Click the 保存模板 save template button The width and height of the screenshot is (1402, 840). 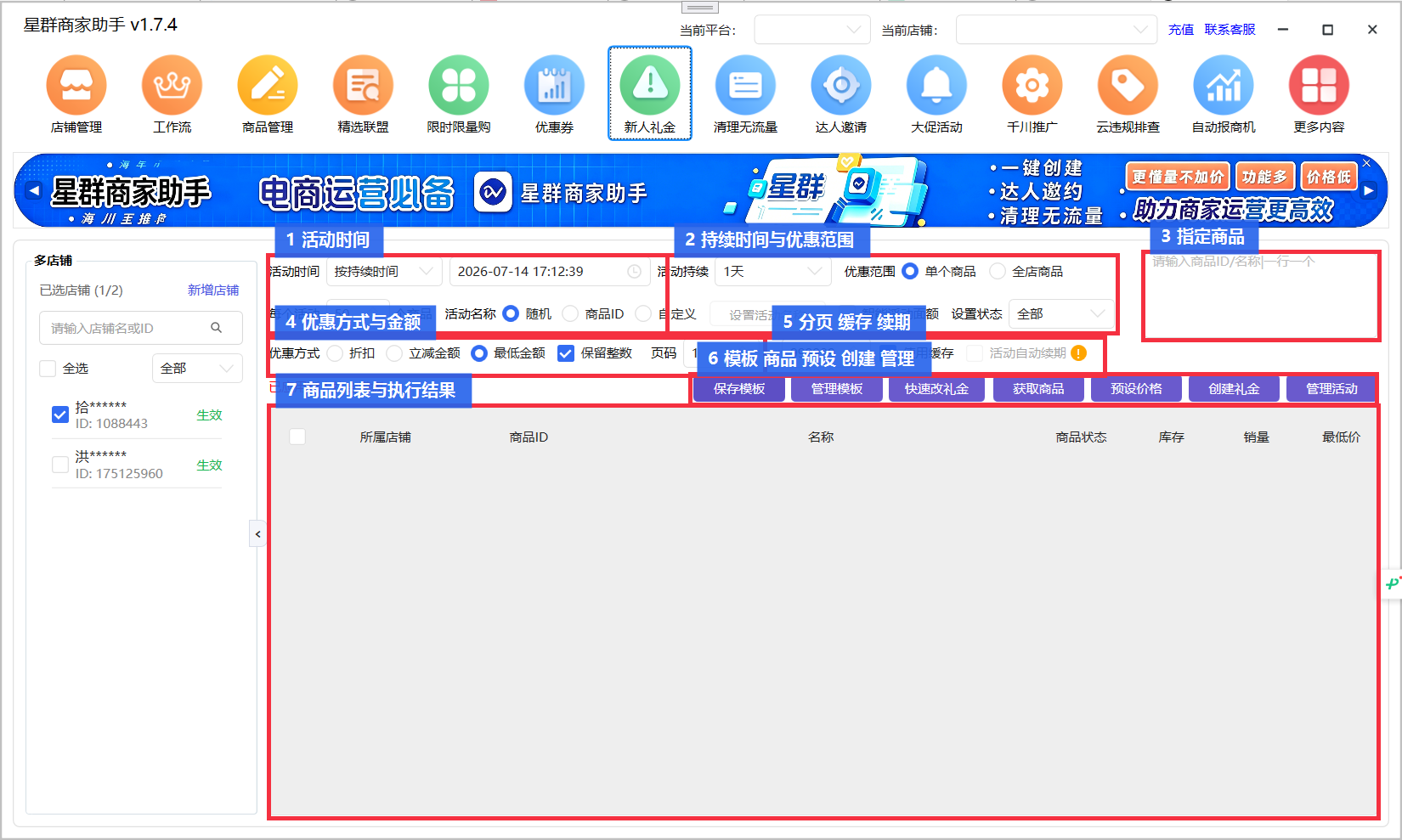(x=739, y=389)
